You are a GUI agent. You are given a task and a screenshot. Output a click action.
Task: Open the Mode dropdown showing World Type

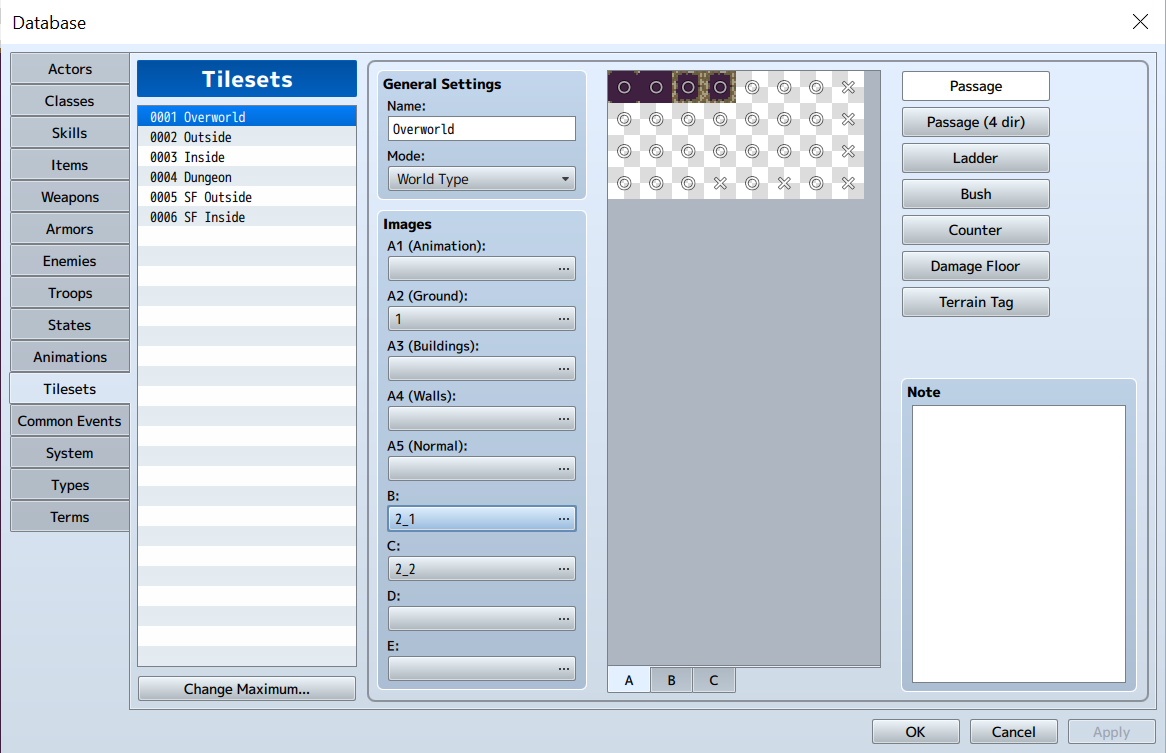(x=481, y=178)
